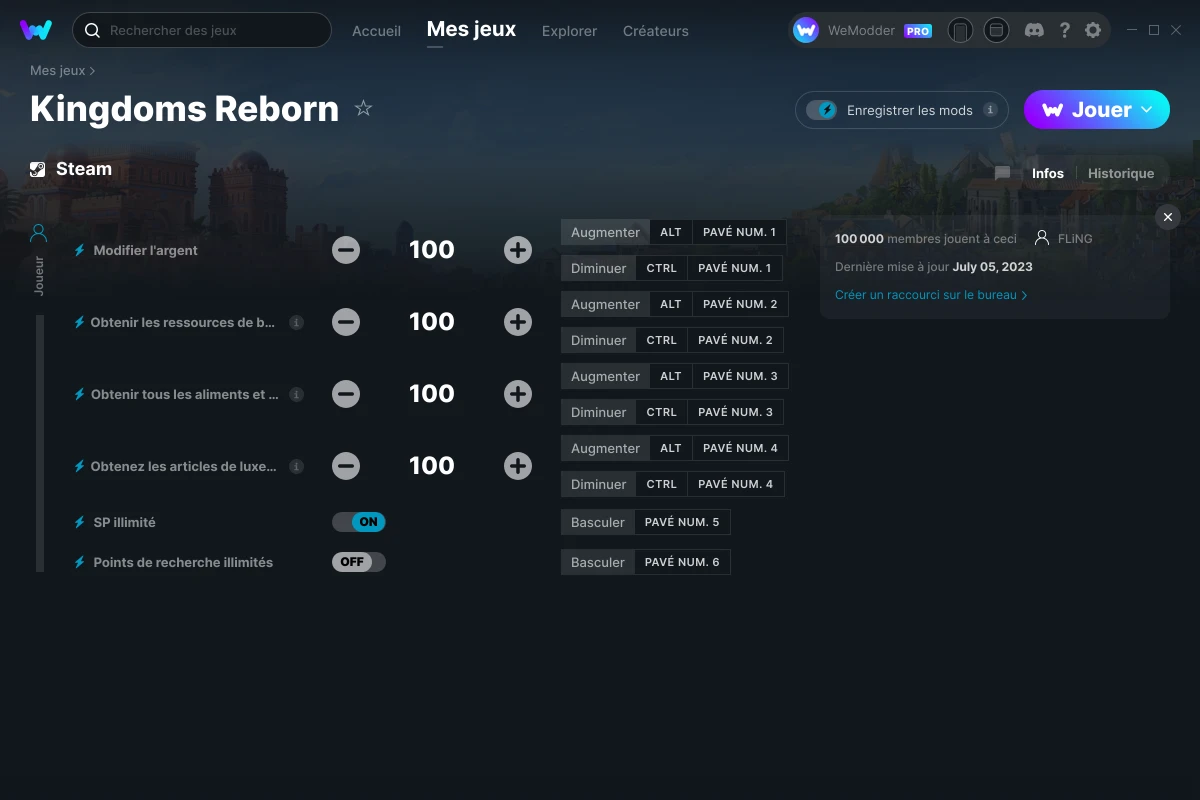Change the Basculer PAVÉ NUM. 6 hotkey
The image size is (1200, 800).
pos(646,562)
